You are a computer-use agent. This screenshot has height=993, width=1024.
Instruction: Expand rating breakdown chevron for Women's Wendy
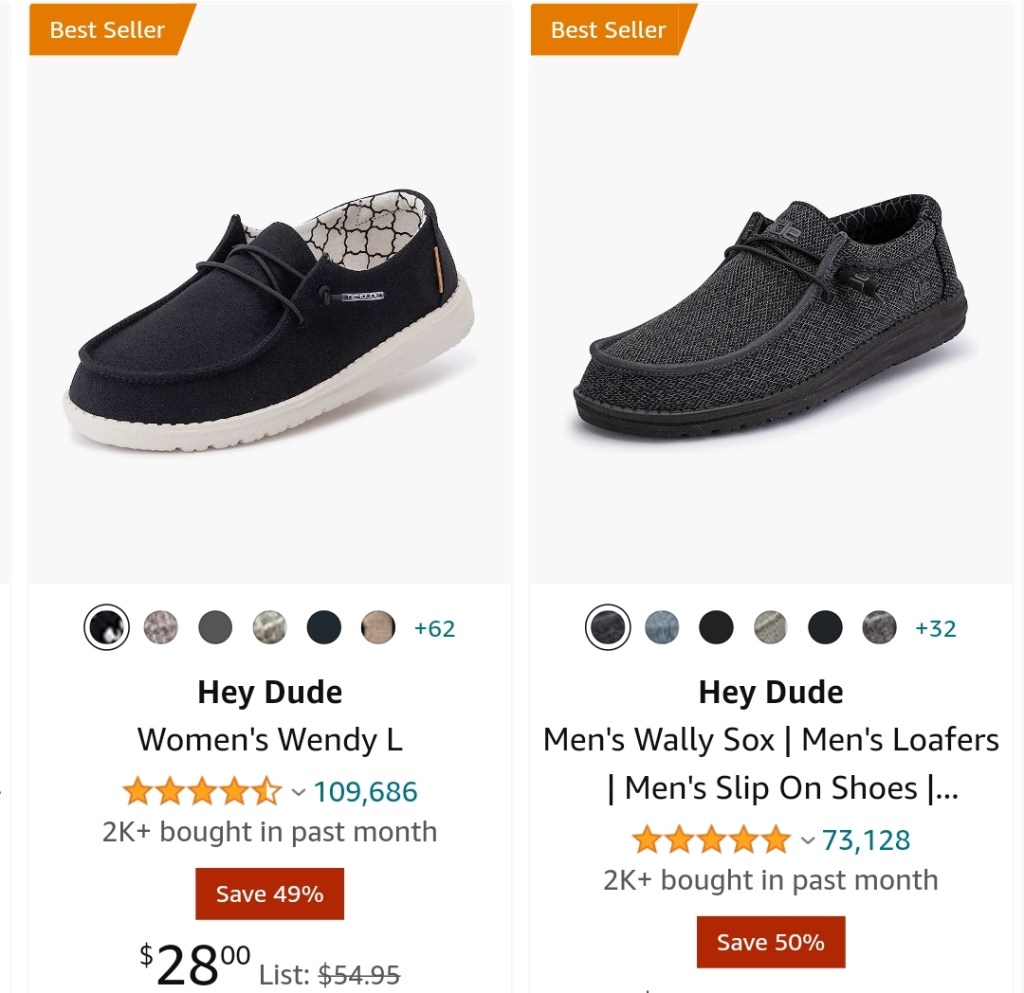[x=298, y=792]
